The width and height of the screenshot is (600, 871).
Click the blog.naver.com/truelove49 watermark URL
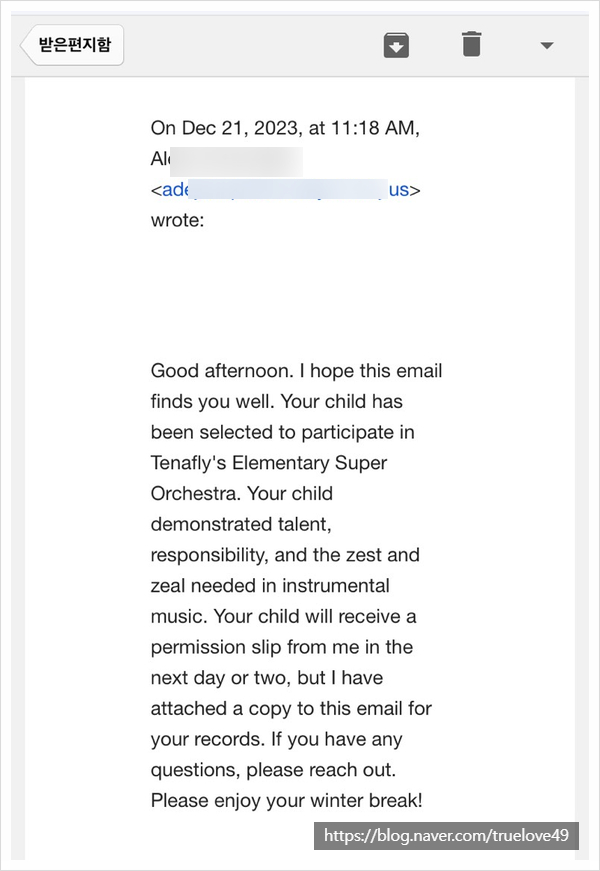coord(446,836)
